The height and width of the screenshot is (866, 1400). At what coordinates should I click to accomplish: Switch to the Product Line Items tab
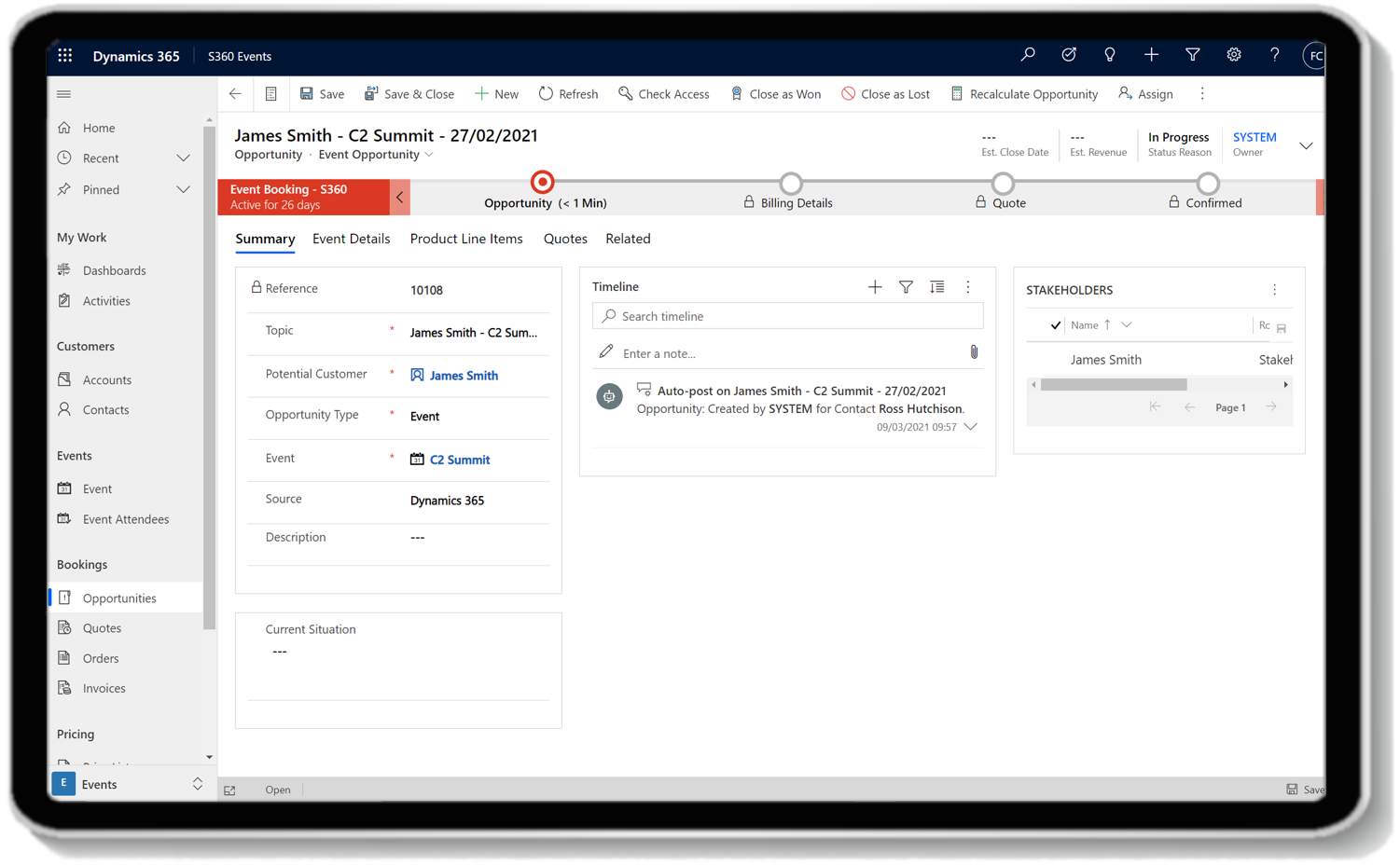tap(466, 239)
